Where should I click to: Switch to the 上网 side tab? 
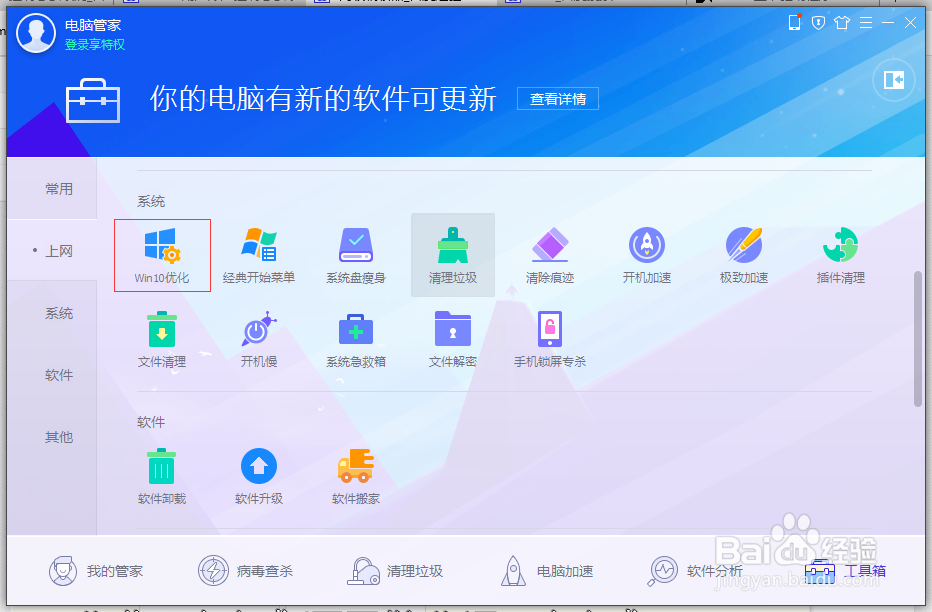pyautogui.click(x=52, y=251)
